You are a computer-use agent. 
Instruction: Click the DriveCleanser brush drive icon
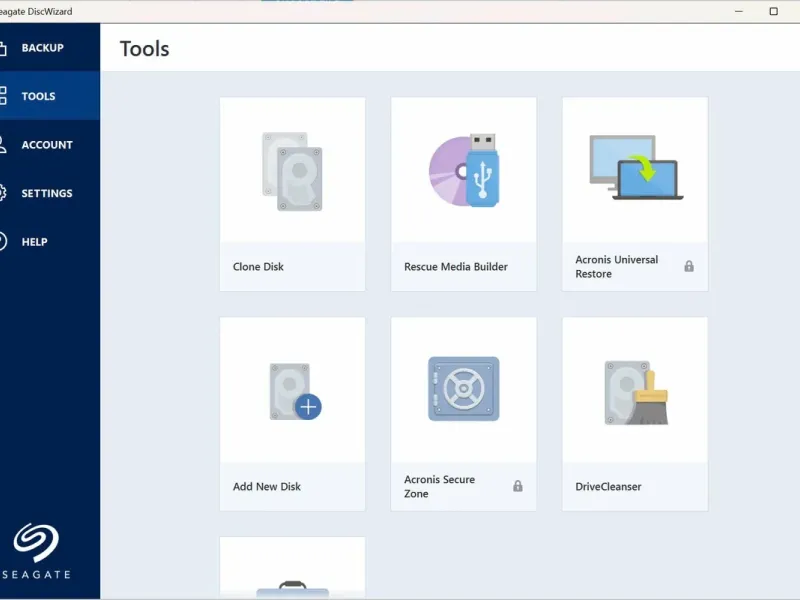(x=636, y=393)
